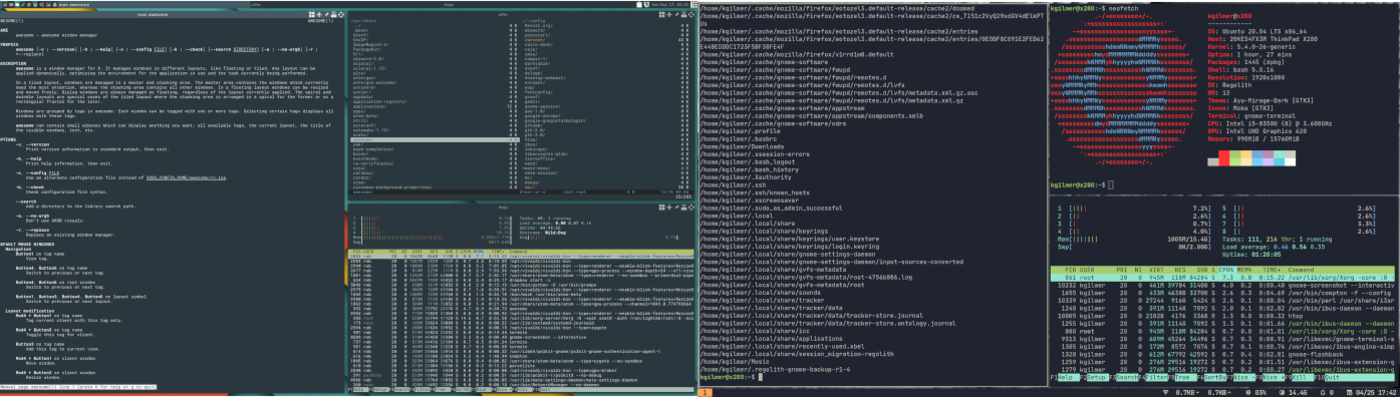Select the /usr/bin/compton process row
The height and width of the screenshot is (397, 1400).
pyautogui.click(x=1224, y=293)
